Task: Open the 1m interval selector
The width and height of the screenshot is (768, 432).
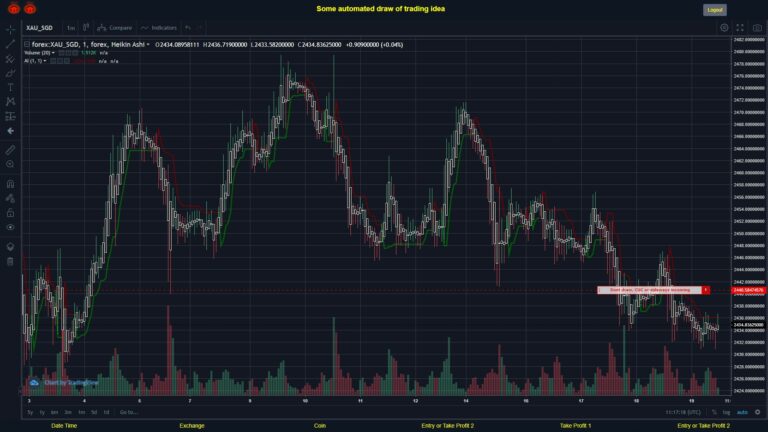Action: click(x=71, y=28)
